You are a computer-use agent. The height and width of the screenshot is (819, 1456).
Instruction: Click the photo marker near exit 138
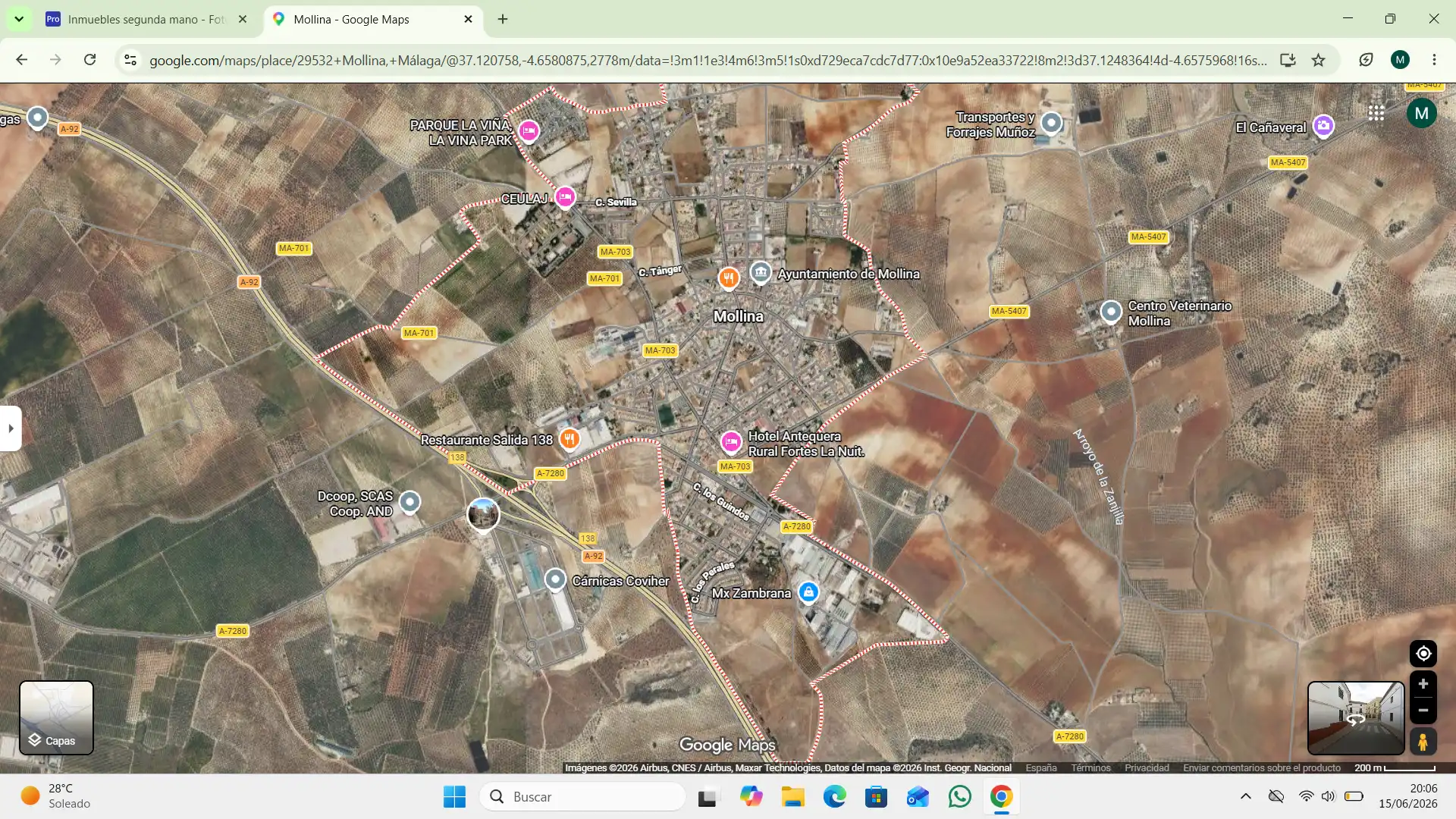click(x=483, y=515)
